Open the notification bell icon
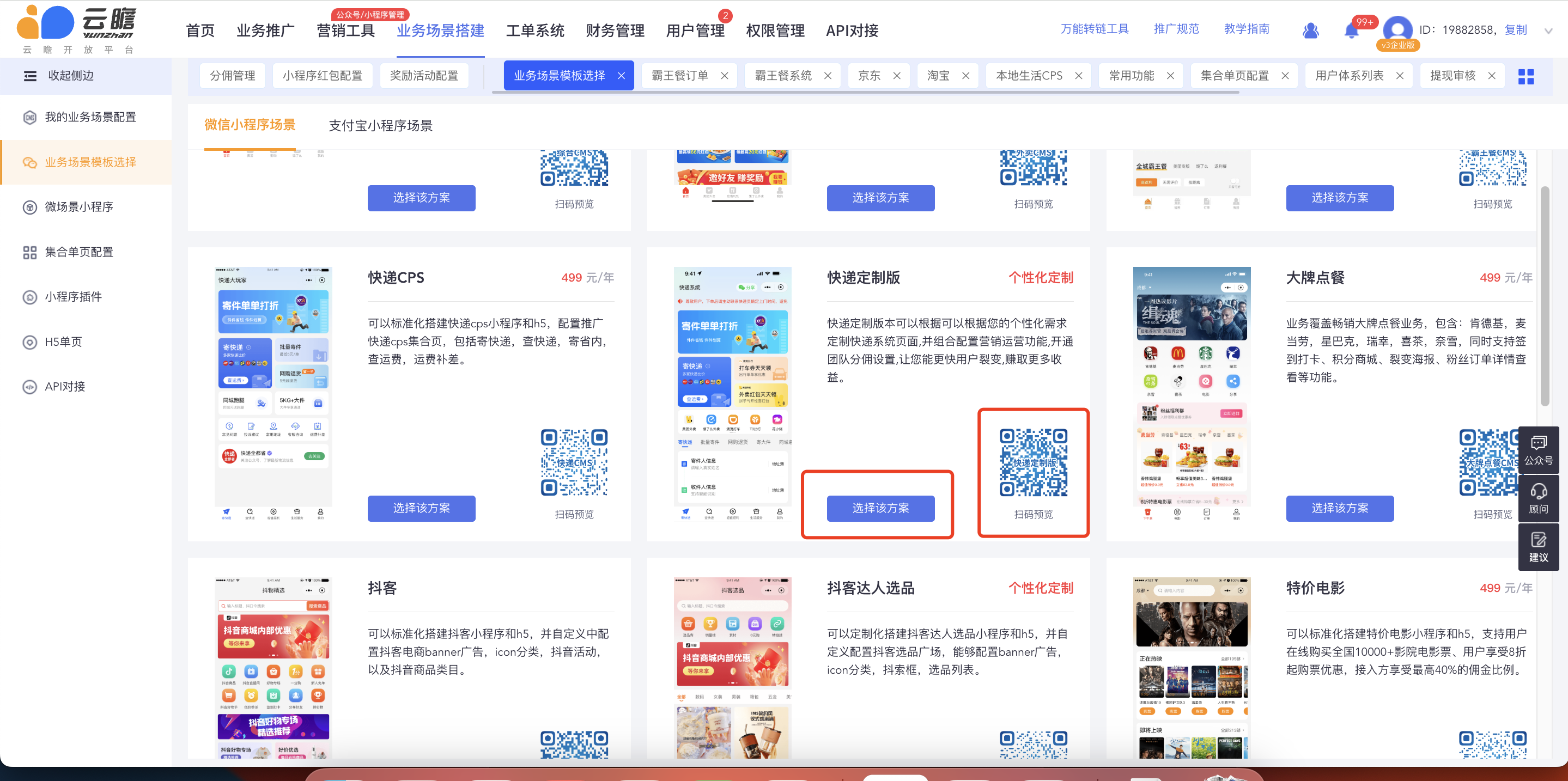 [x=1351, y=30]
